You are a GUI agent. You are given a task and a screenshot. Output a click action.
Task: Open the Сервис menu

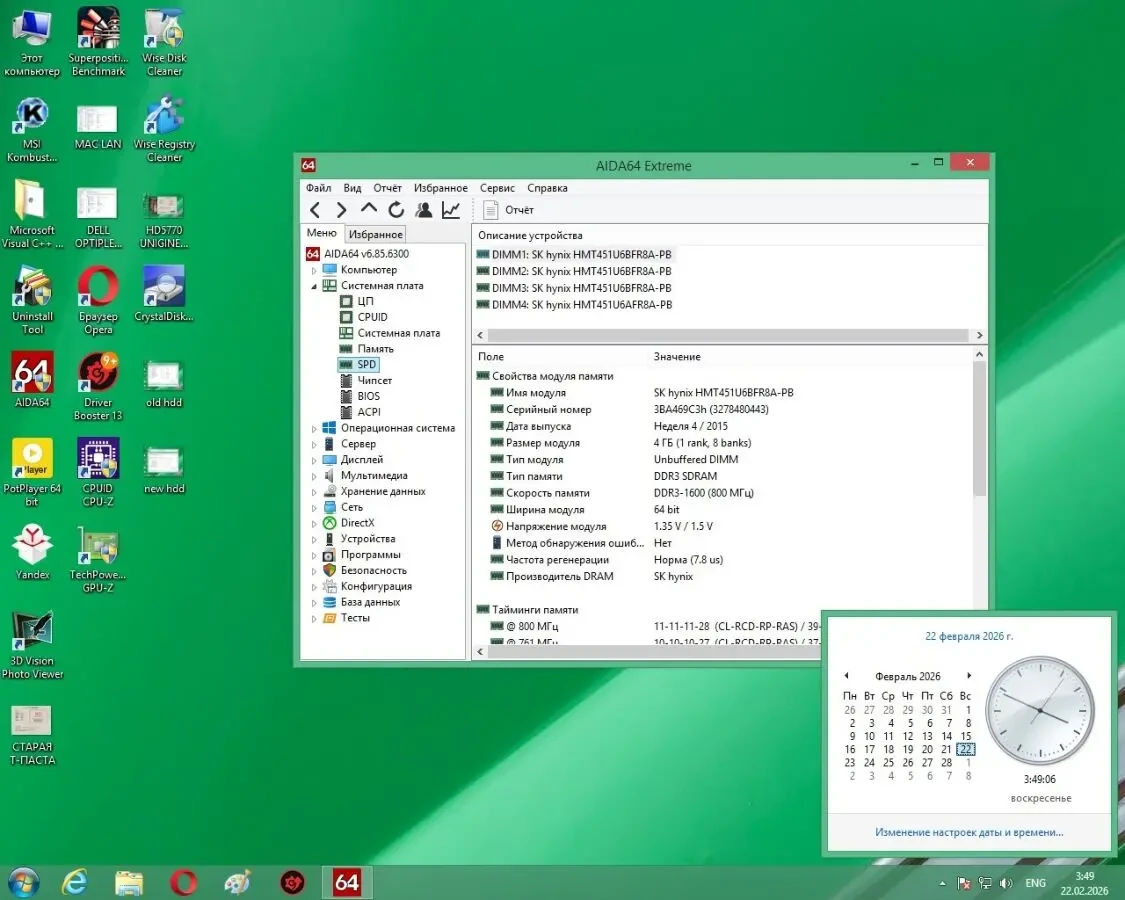pos(497,188)
